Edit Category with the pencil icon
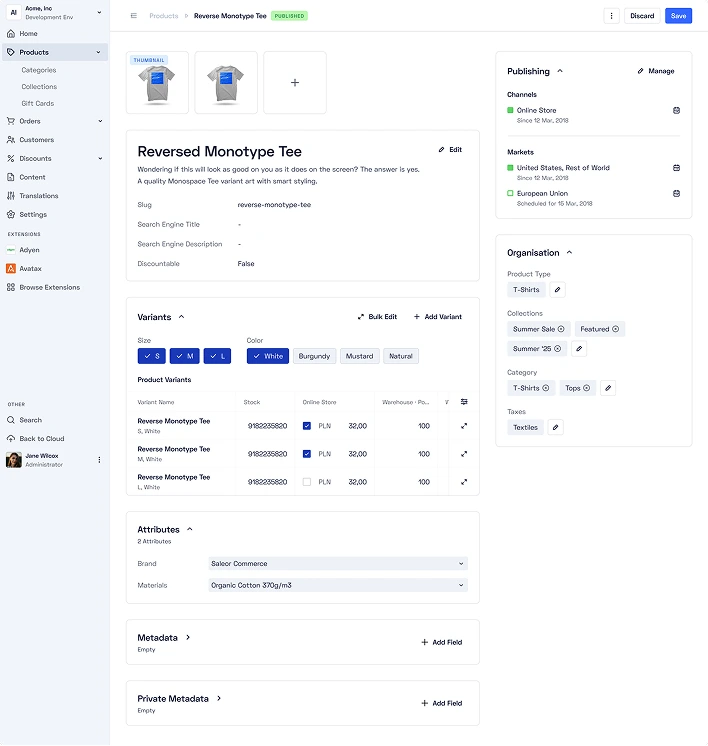This screenshot has width=708, height=746. click(x=608, y=388)
